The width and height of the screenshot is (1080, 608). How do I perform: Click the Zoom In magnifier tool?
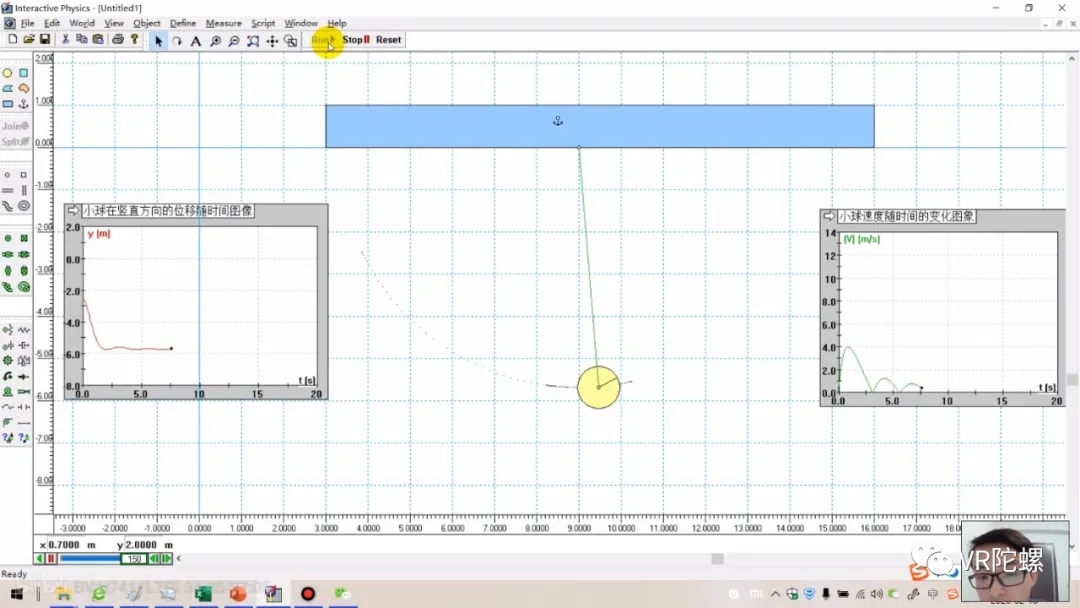tap(215, 41)
